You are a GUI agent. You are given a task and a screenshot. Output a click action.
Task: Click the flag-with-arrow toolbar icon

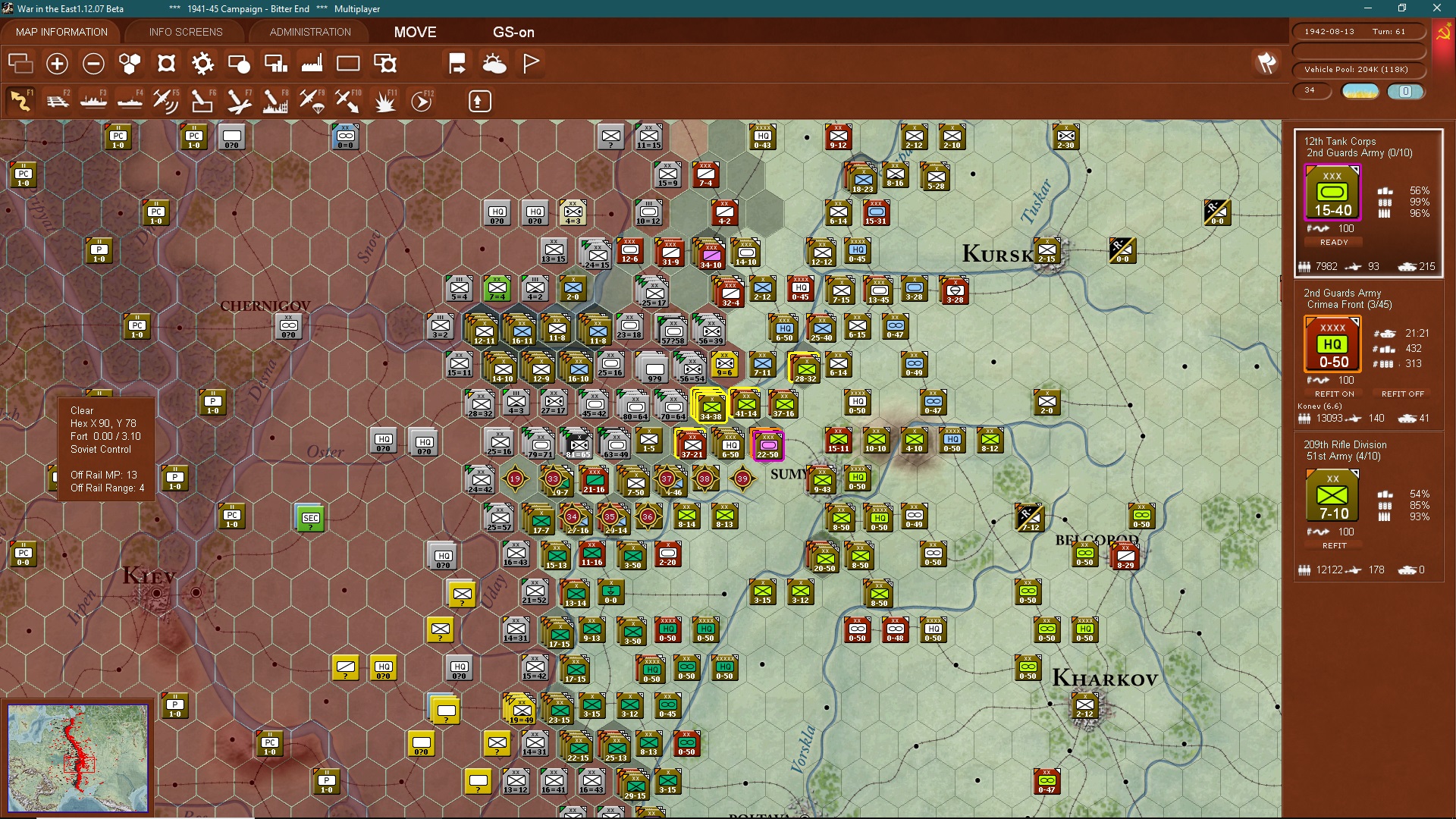tap(457, 64)
